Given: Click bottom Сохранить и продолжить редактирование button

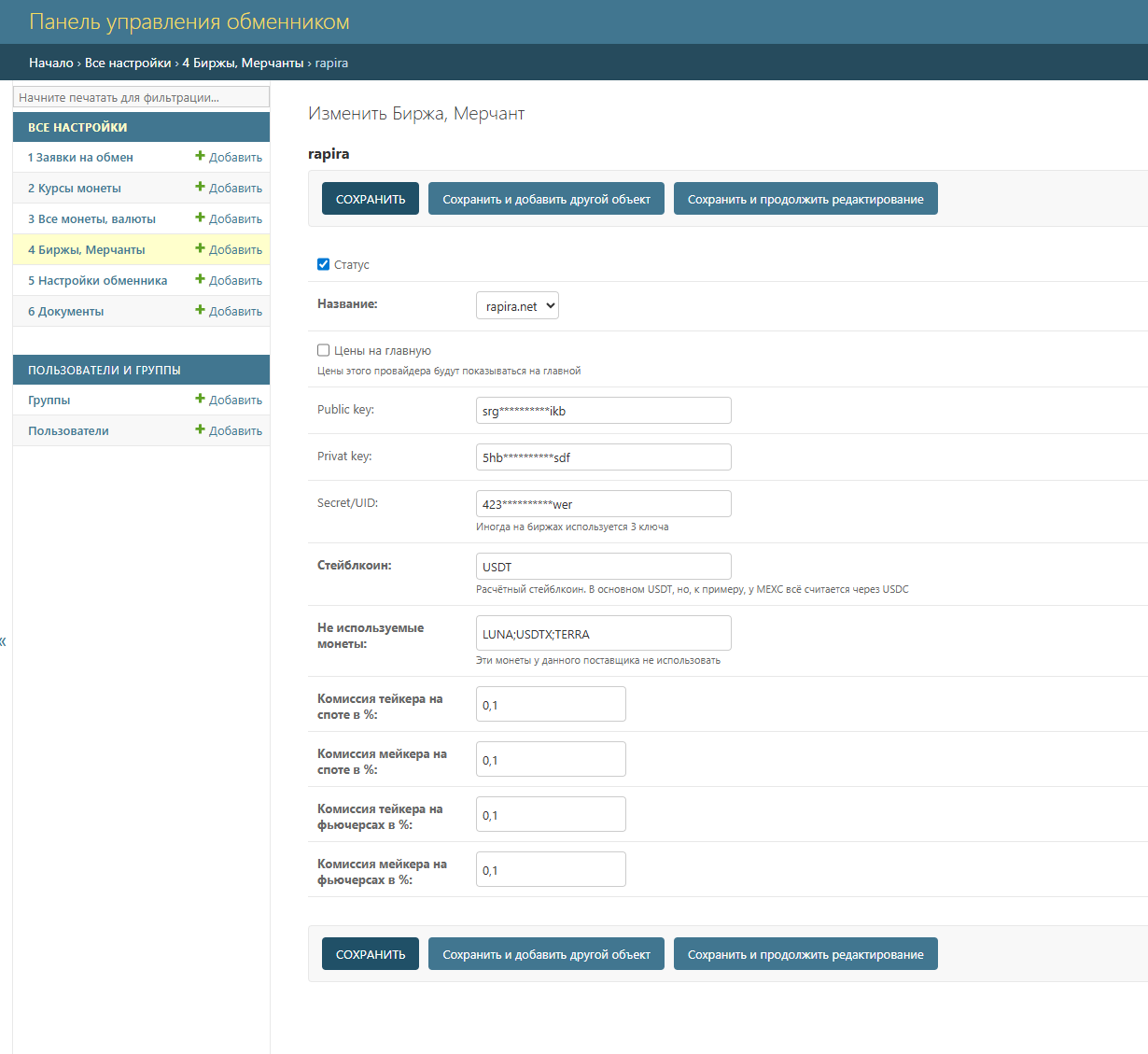Looking at the screenshot, I should point(805,954).
